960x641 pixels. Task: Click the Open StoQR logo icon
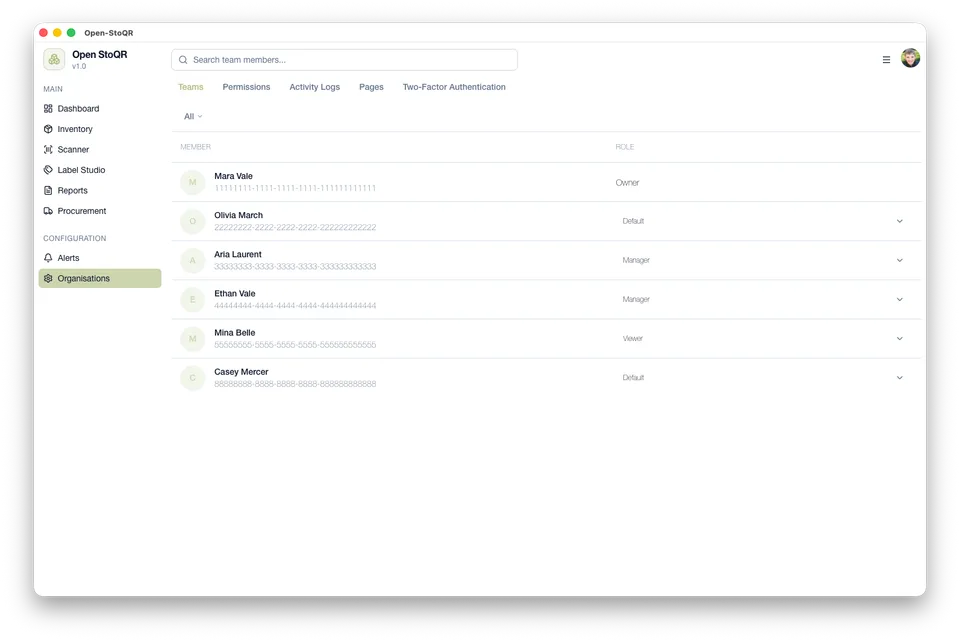point(54,59)
